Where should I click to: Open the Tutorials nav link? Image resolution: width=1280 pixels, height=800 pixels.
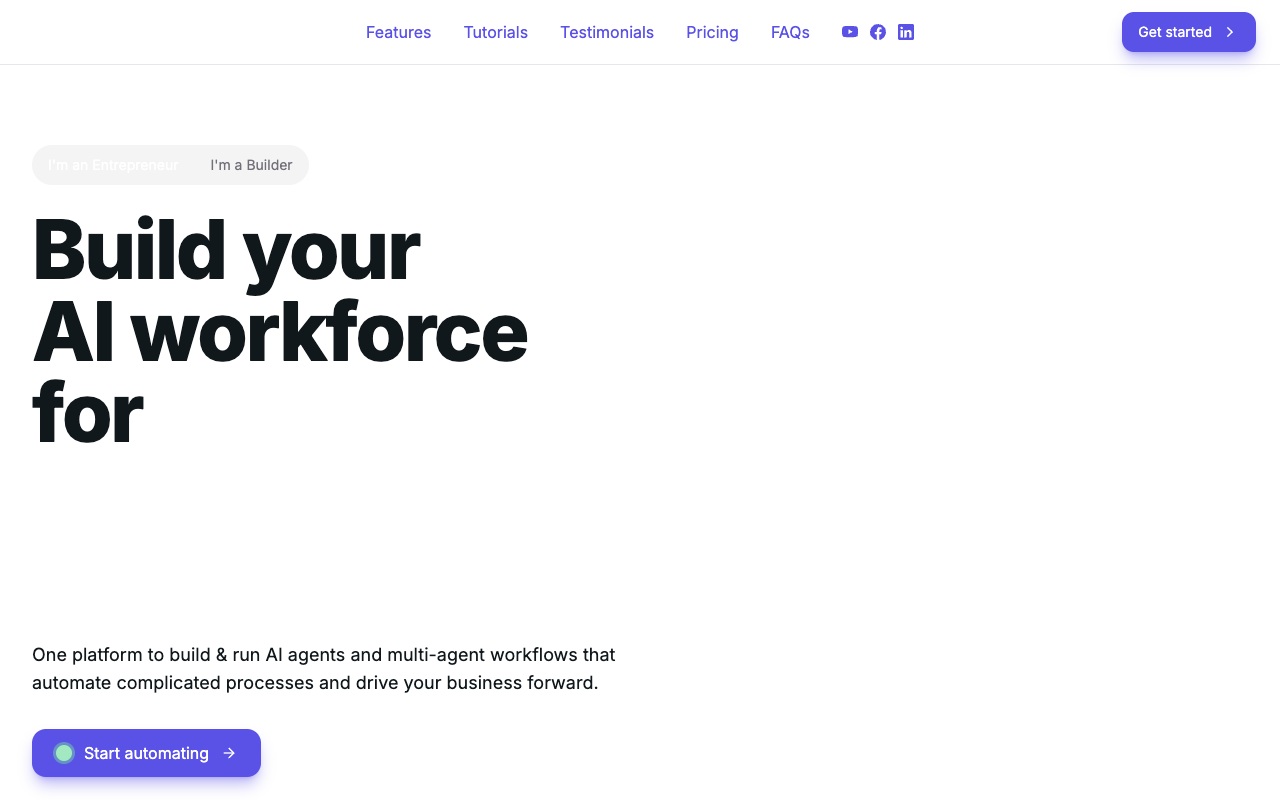point(495,32)
